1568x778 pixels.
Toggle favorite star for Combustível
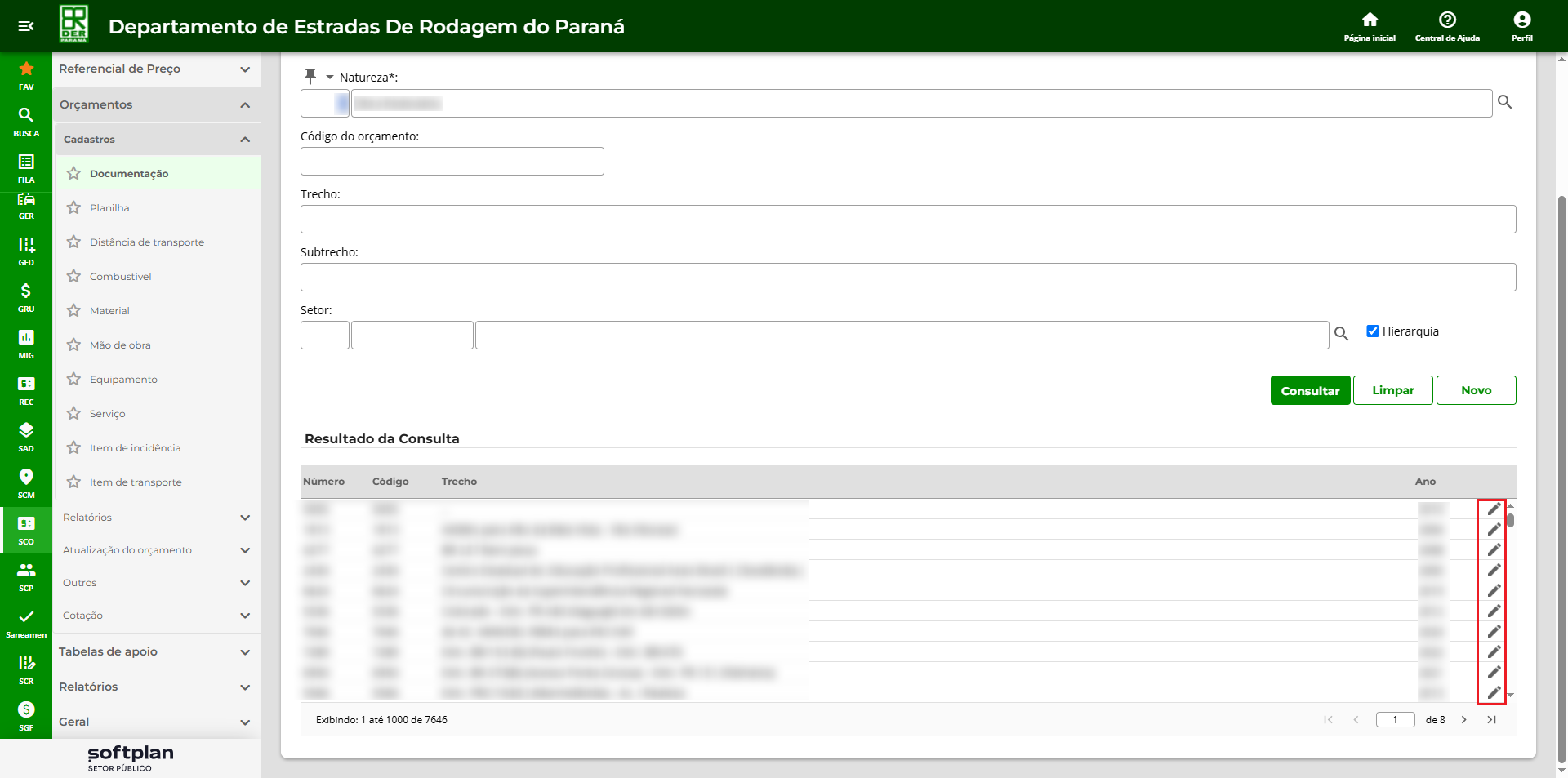74,276
